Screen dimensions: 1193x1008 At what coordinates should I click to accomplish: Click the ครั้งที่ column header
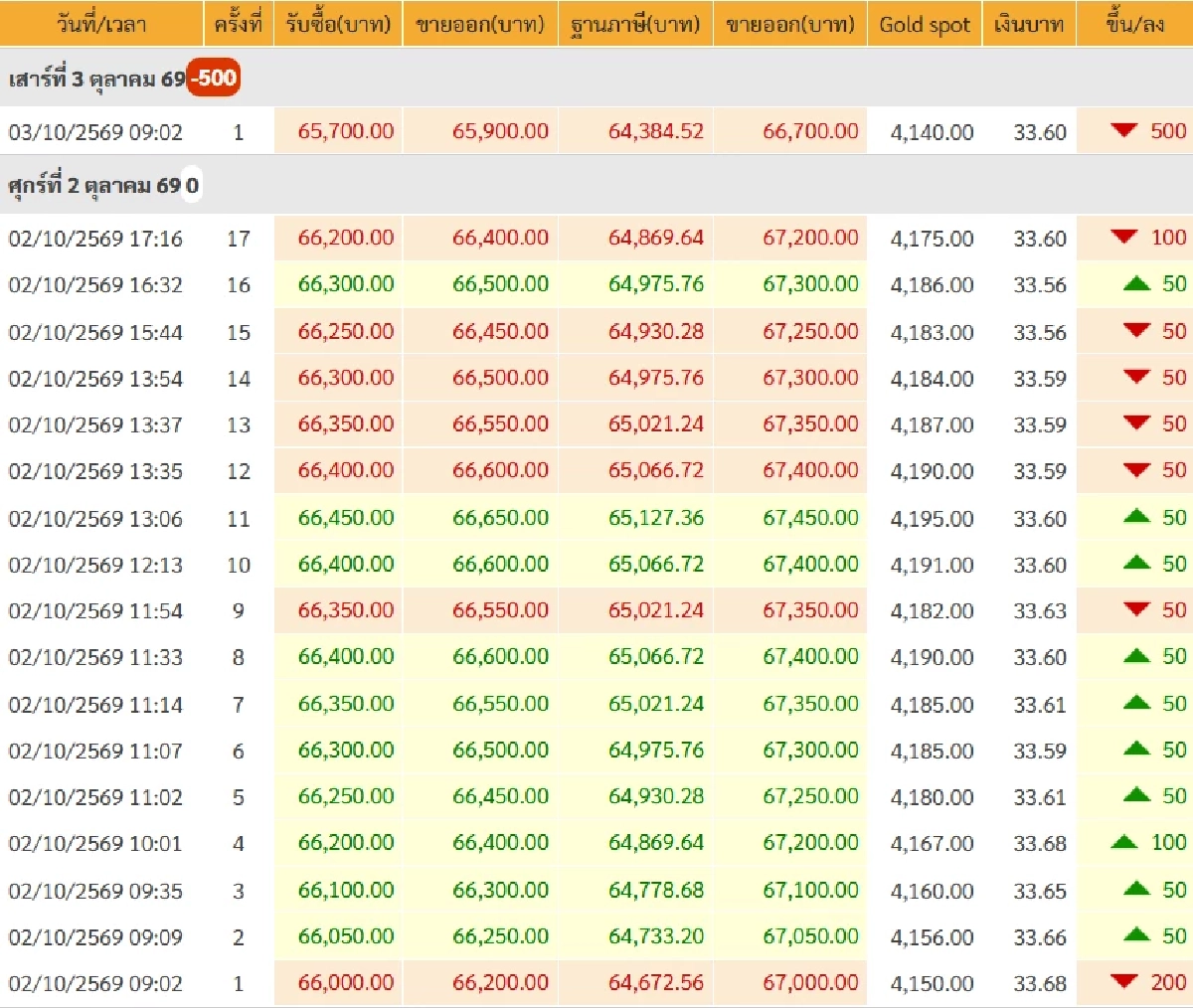click(239, 23)
